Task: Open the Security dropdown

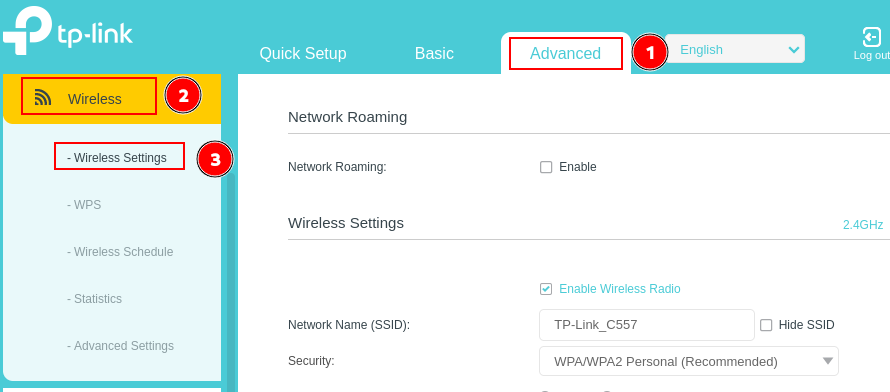Action: [689, 361]
